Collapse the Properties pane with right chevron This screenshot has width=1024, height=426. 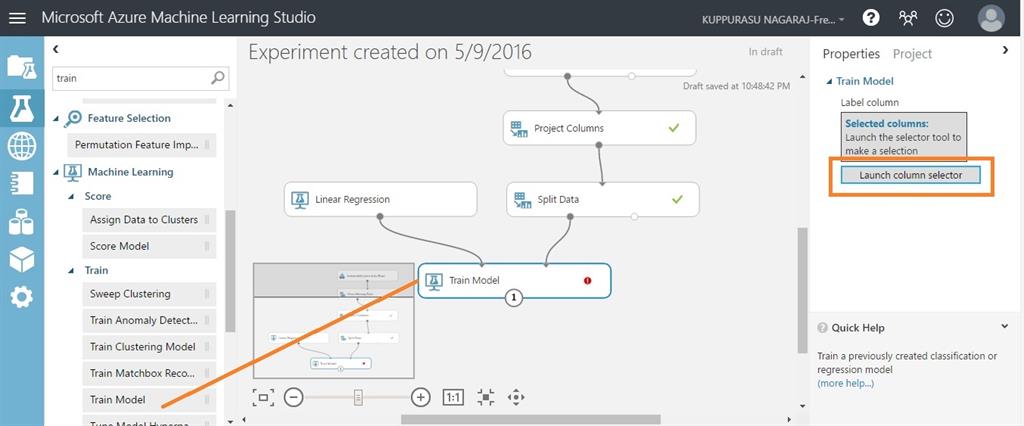[1005, 50]
